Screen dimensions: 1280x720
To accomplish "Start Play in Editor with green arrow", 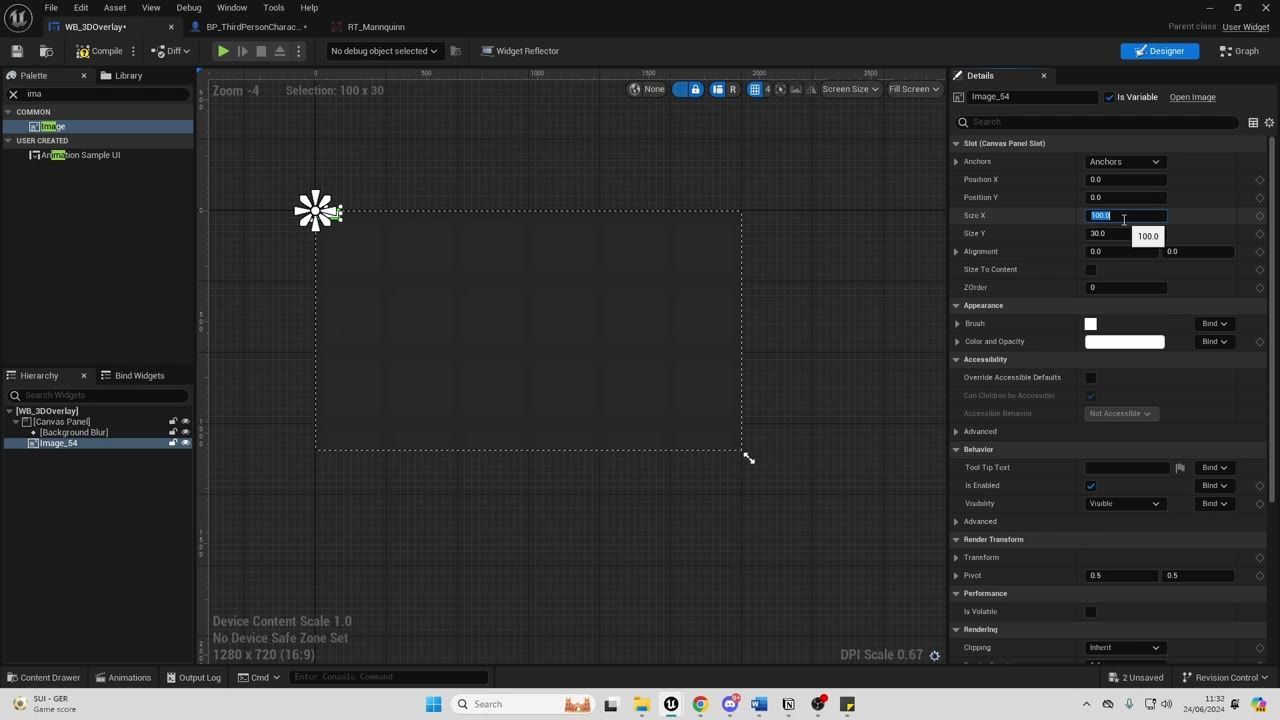I will click(x=223, y=51).
